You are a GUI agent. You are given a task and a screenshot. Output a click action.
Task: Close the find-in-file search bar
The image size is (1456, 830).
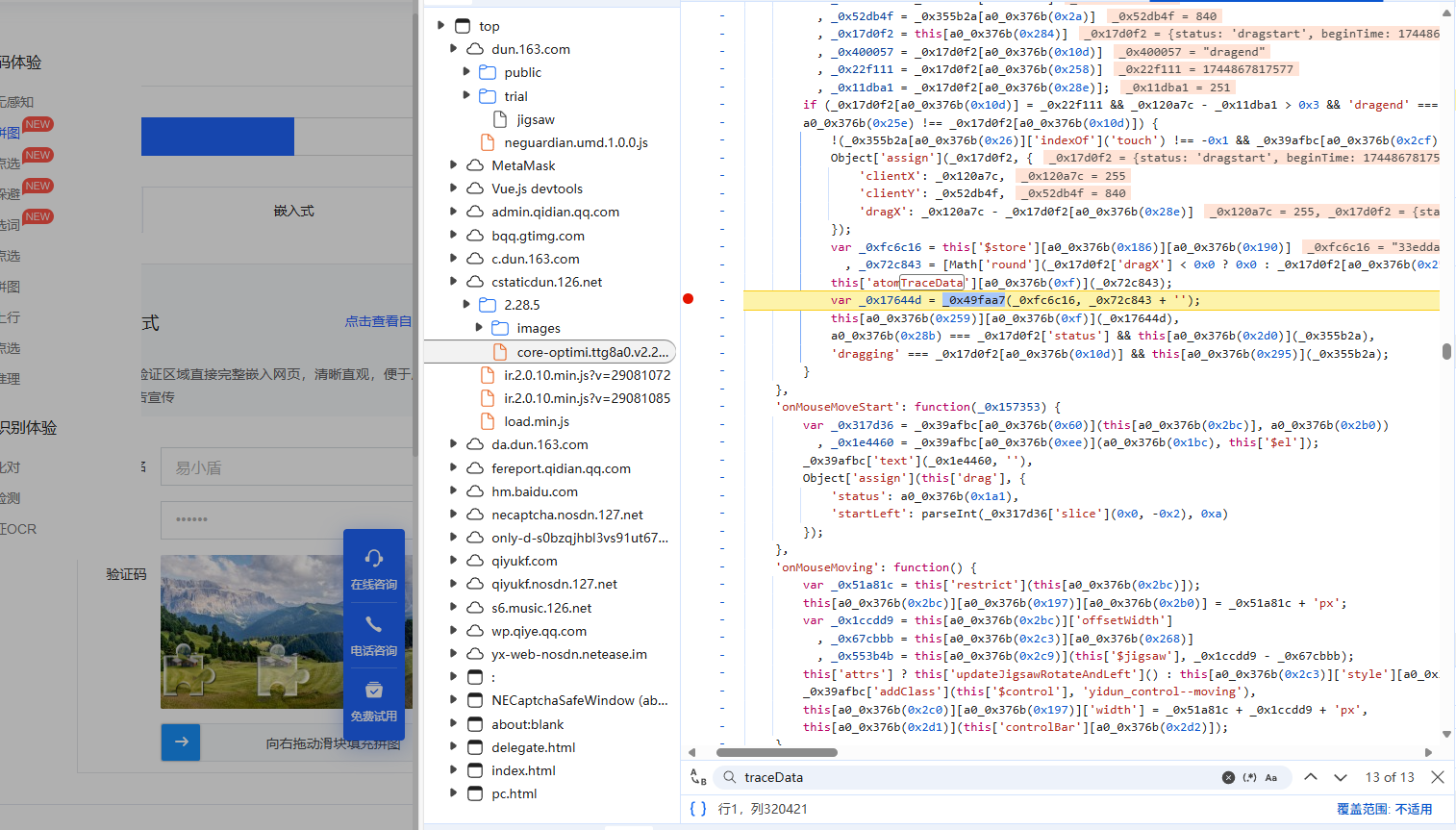pyautogui.click(x=1437, y=777)
